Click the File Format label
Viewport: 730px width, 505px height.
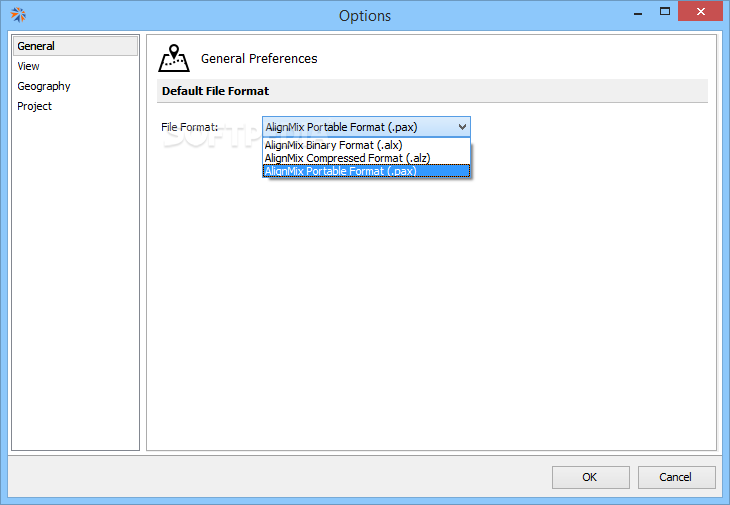tap(189, 127)
